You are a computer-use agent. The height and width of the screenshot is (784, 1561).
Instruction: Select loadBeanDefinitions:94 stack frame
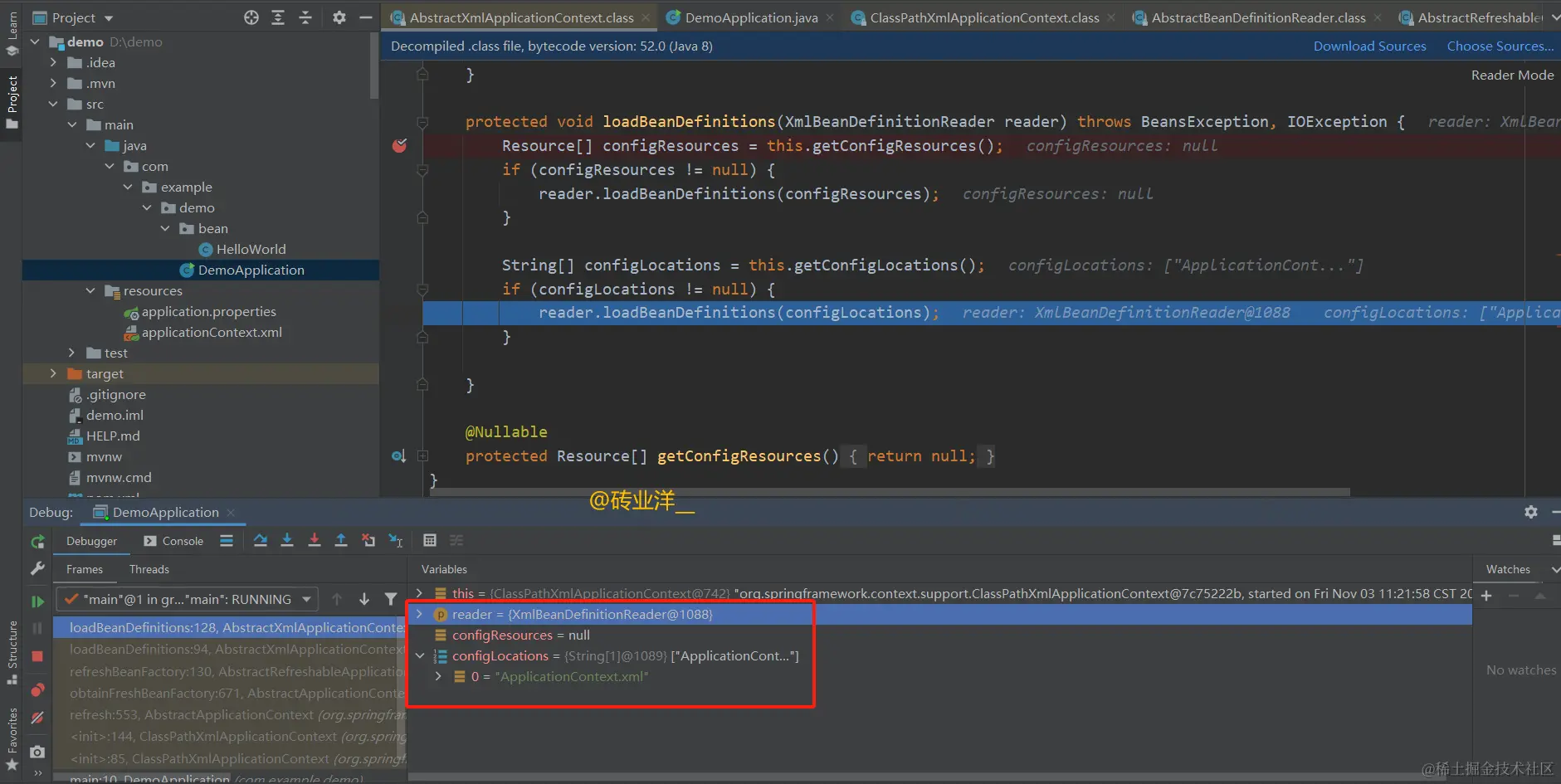click(x=230, y=649)
